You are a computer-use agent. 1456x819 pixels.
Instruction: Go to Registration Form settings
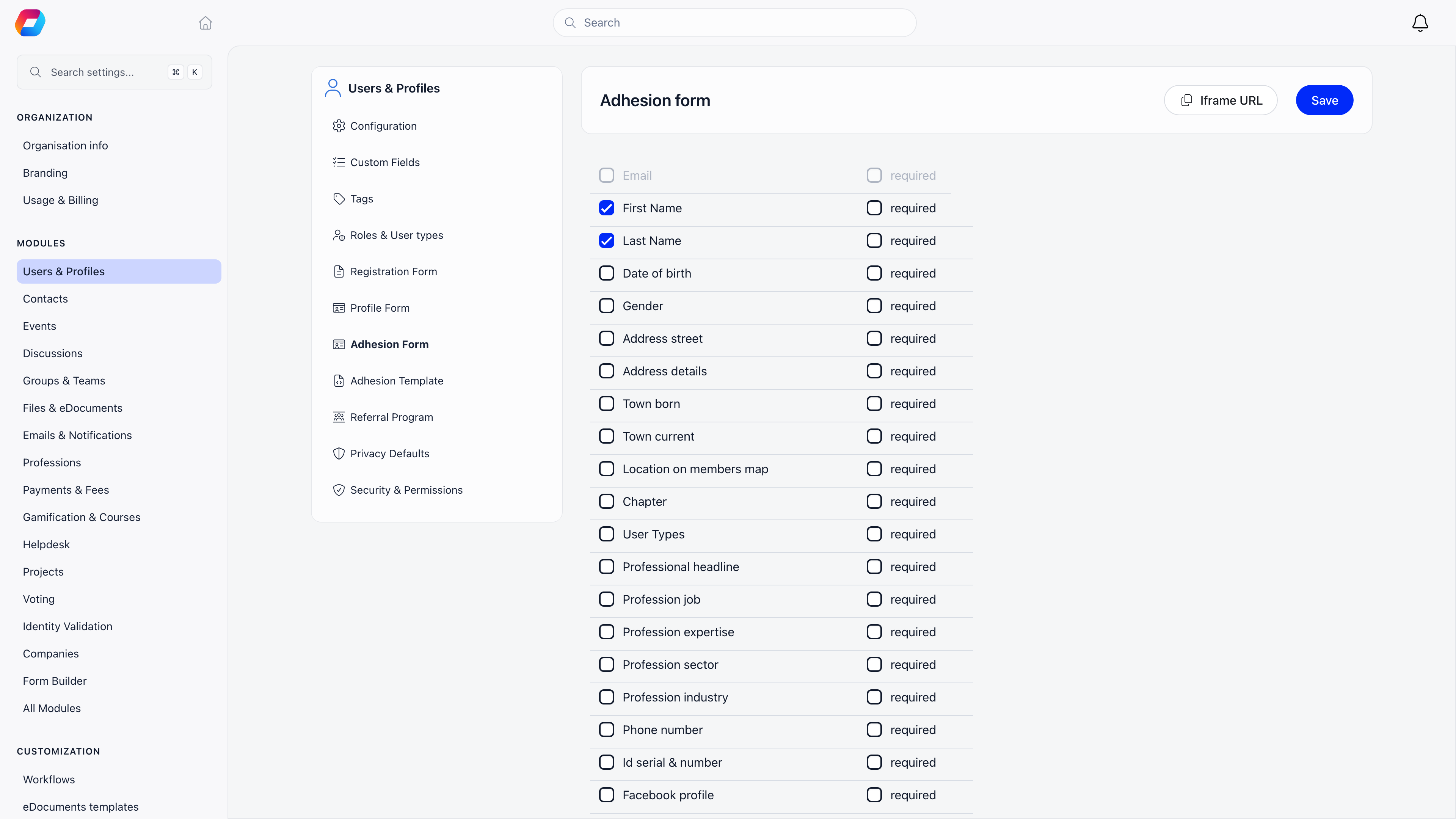394,272
